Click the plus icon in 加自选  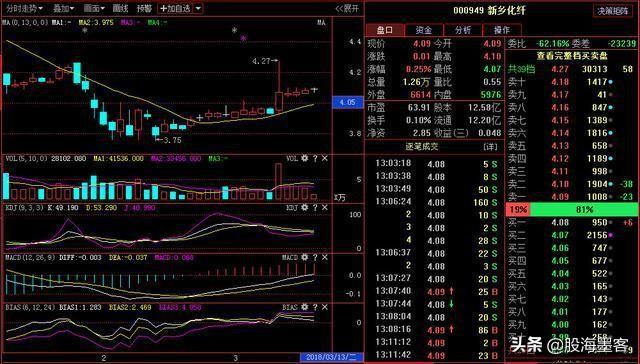(163, 8)
